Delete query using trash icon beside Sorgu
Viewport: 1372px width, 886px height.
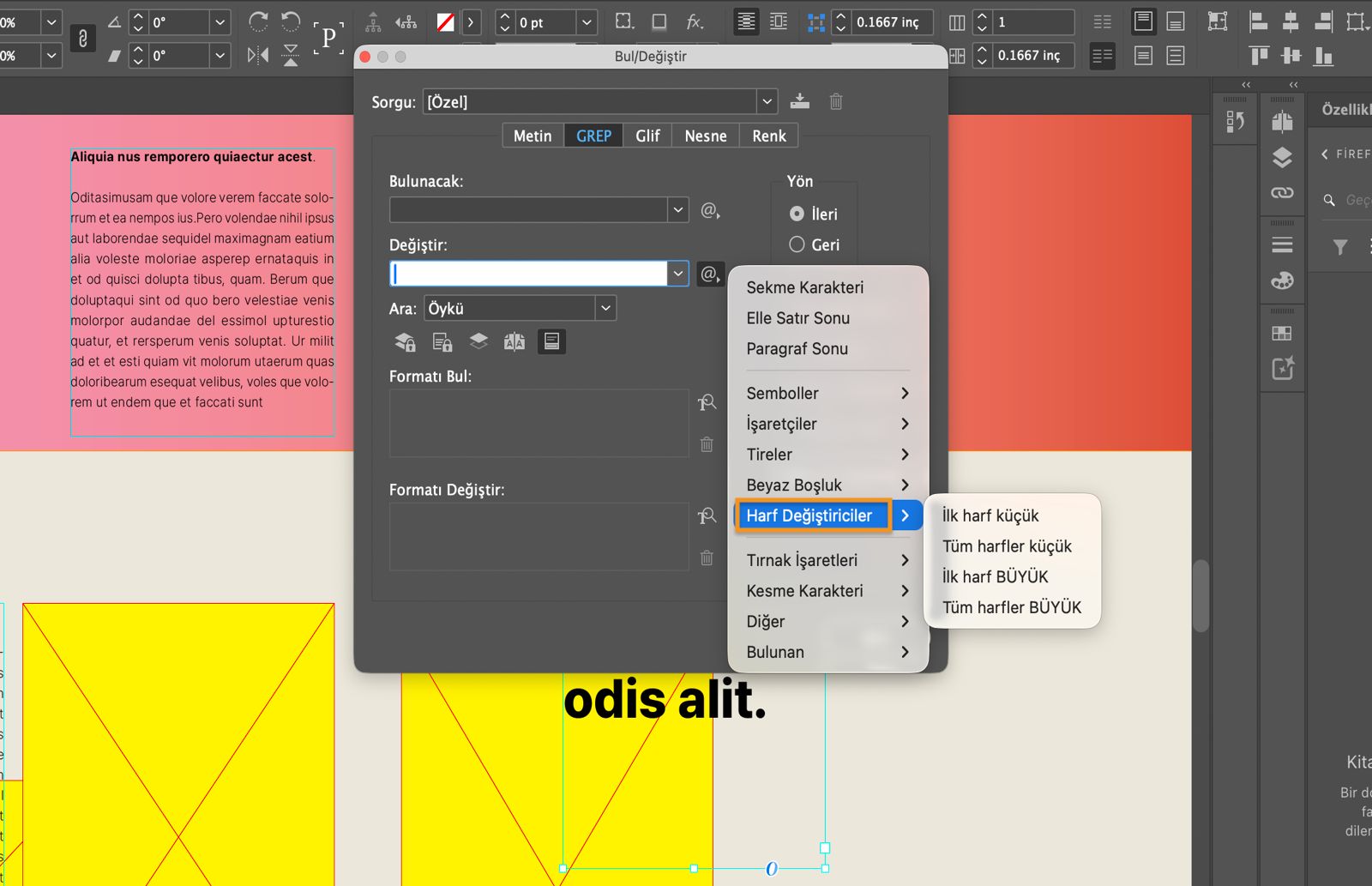pos(836,101)
